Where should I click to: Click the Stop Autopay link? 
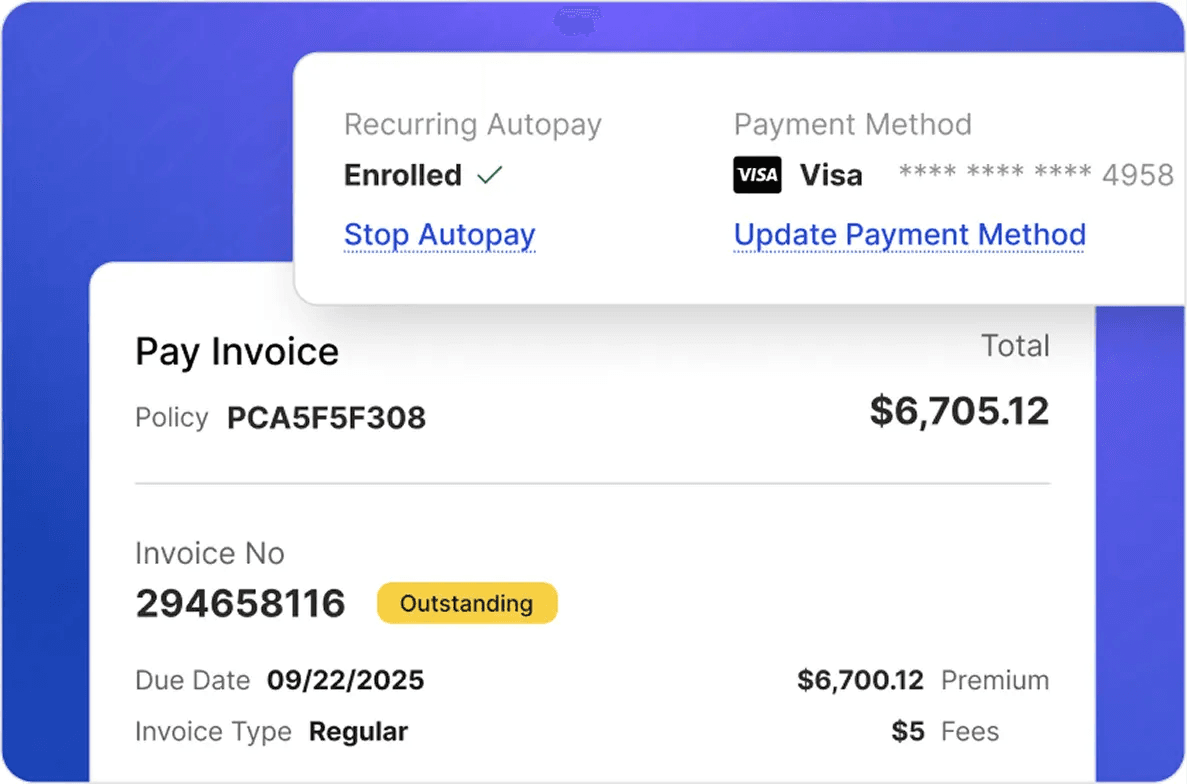(x=439, y=235)
